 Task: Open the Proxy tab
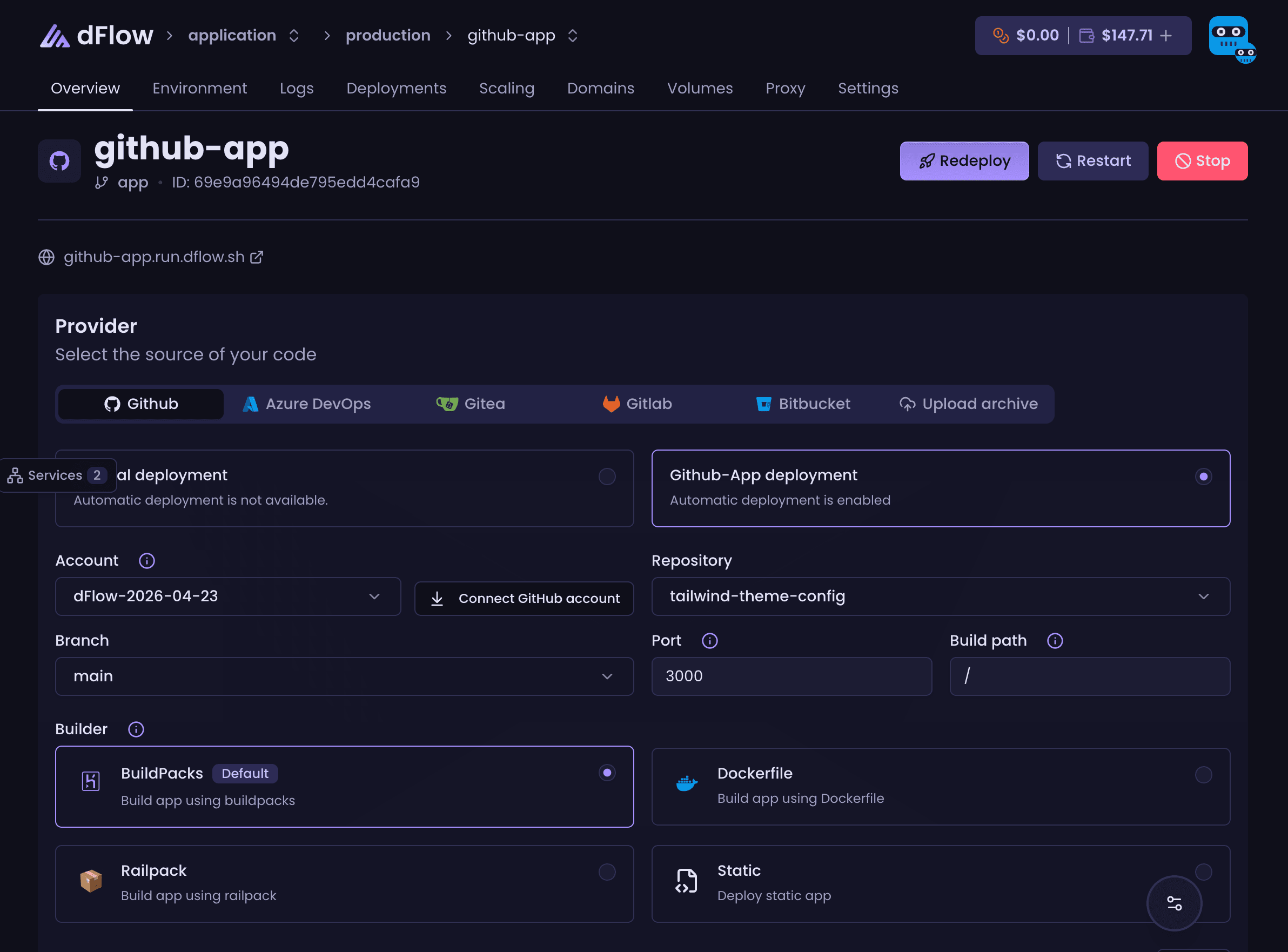point(785,88)
